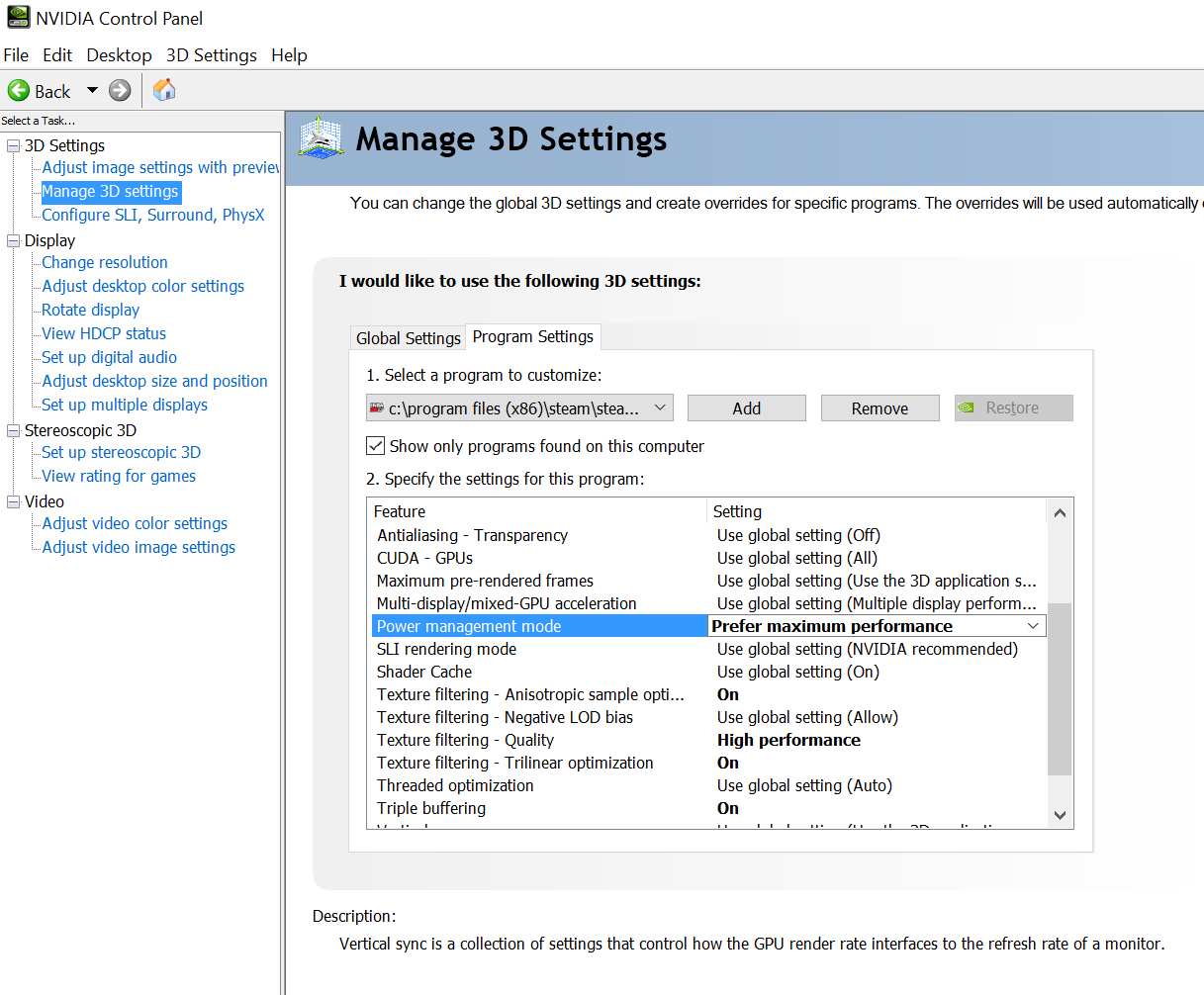
Task: Click the Manage 3D Settings header icon
Action: 321,137
